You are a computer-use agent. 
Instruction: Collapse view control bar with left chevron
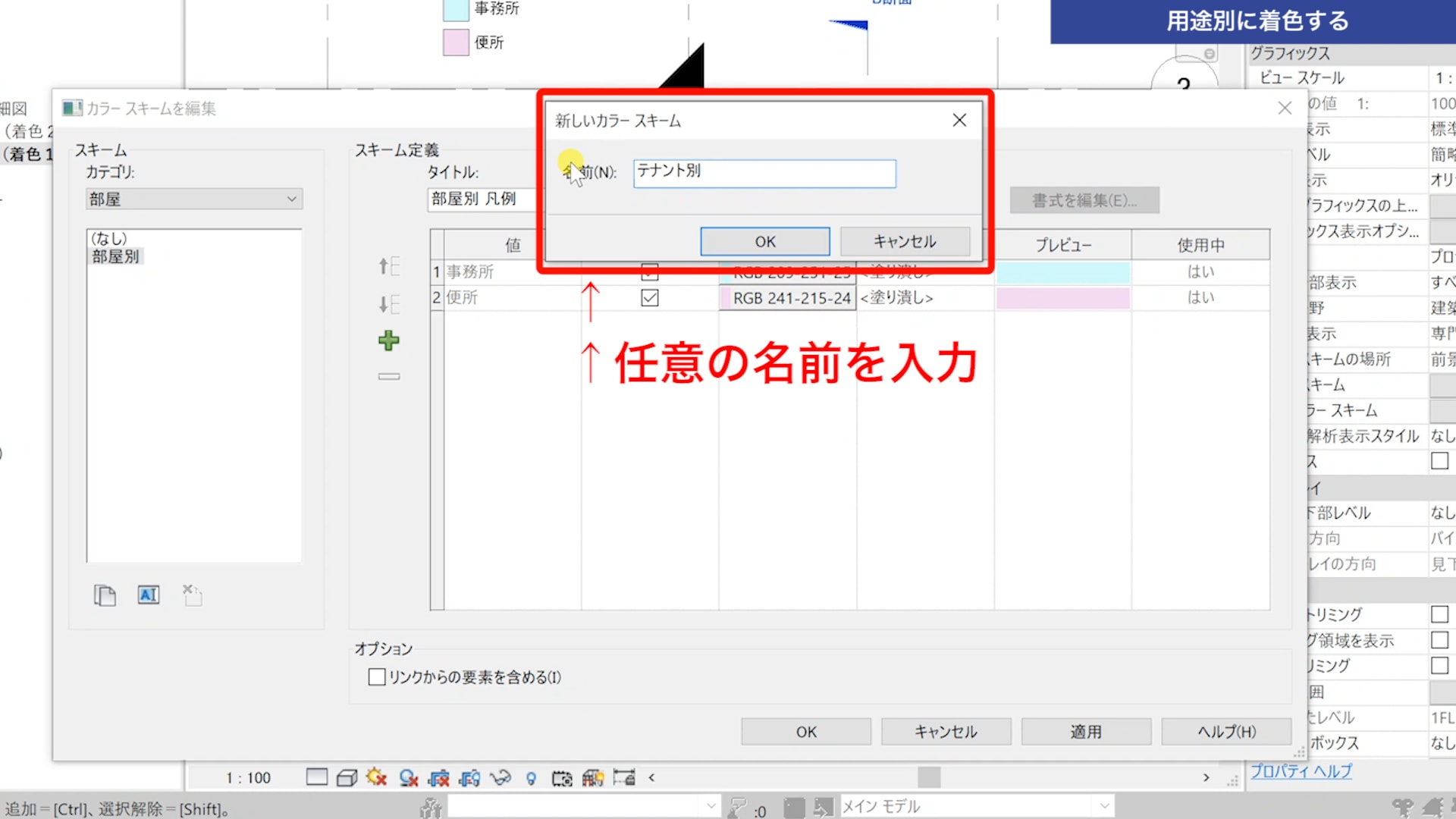[651, 777]
